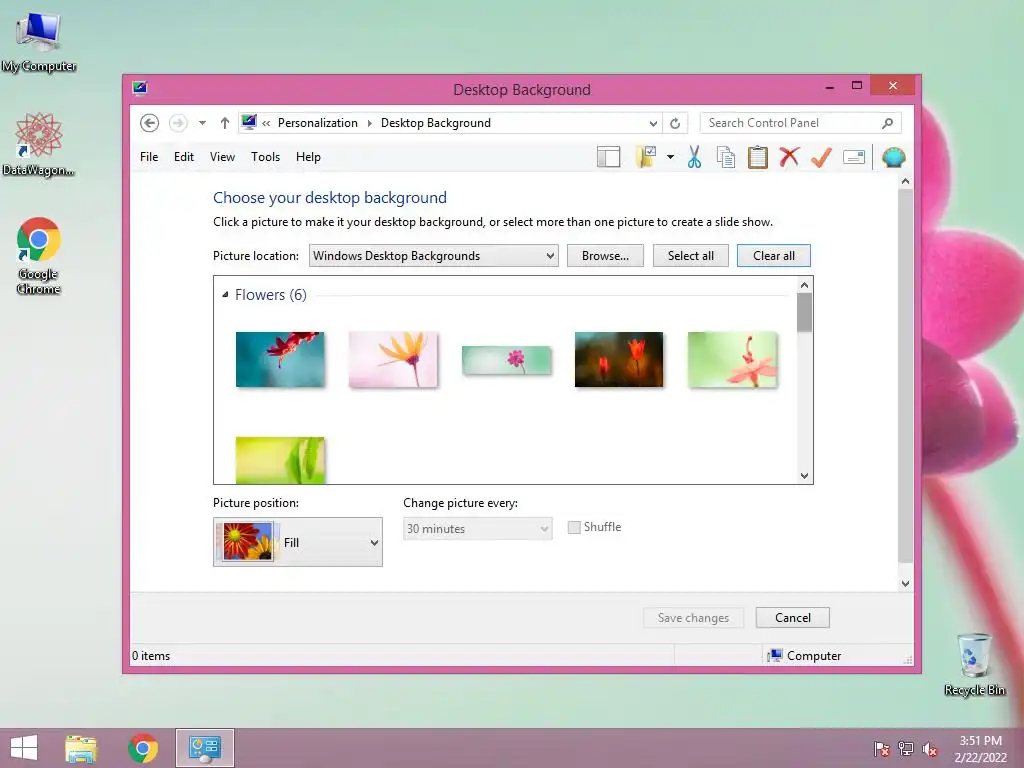Go back with the Back arrow
This screenshot has width=1024, height=768.
150,123
